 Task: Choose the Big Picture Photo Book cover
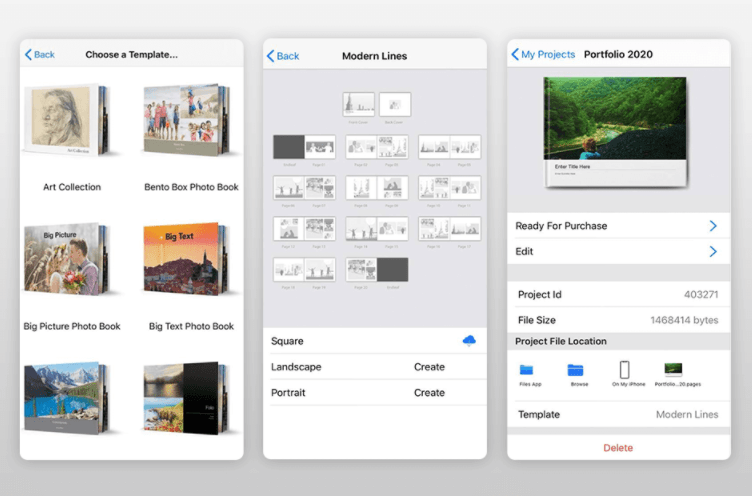point(68,259)
